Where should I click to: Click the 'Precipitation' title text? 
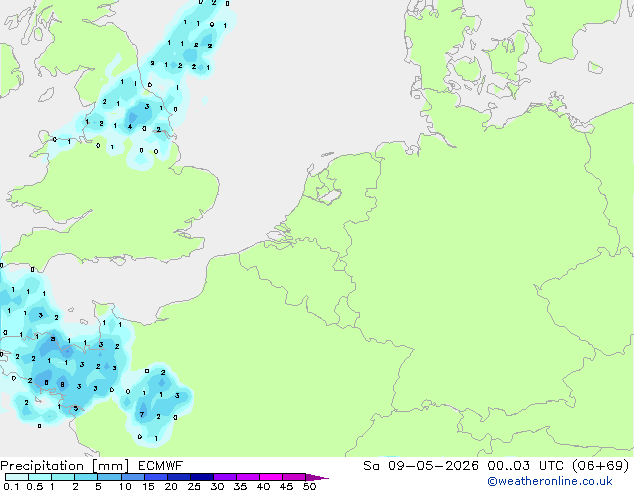click(42, 466)
